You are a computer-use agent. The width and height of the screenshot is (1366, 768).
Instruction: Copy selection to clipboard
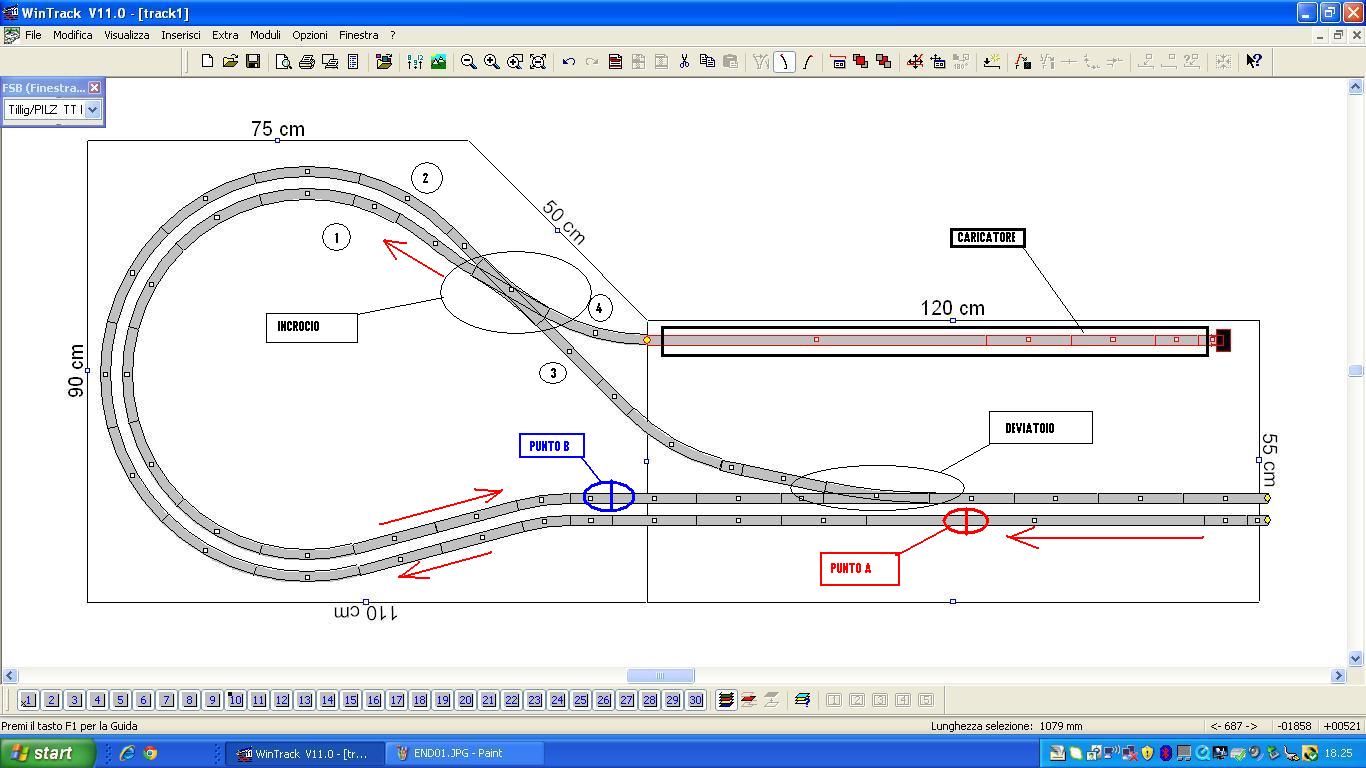(x=707, y=61)
